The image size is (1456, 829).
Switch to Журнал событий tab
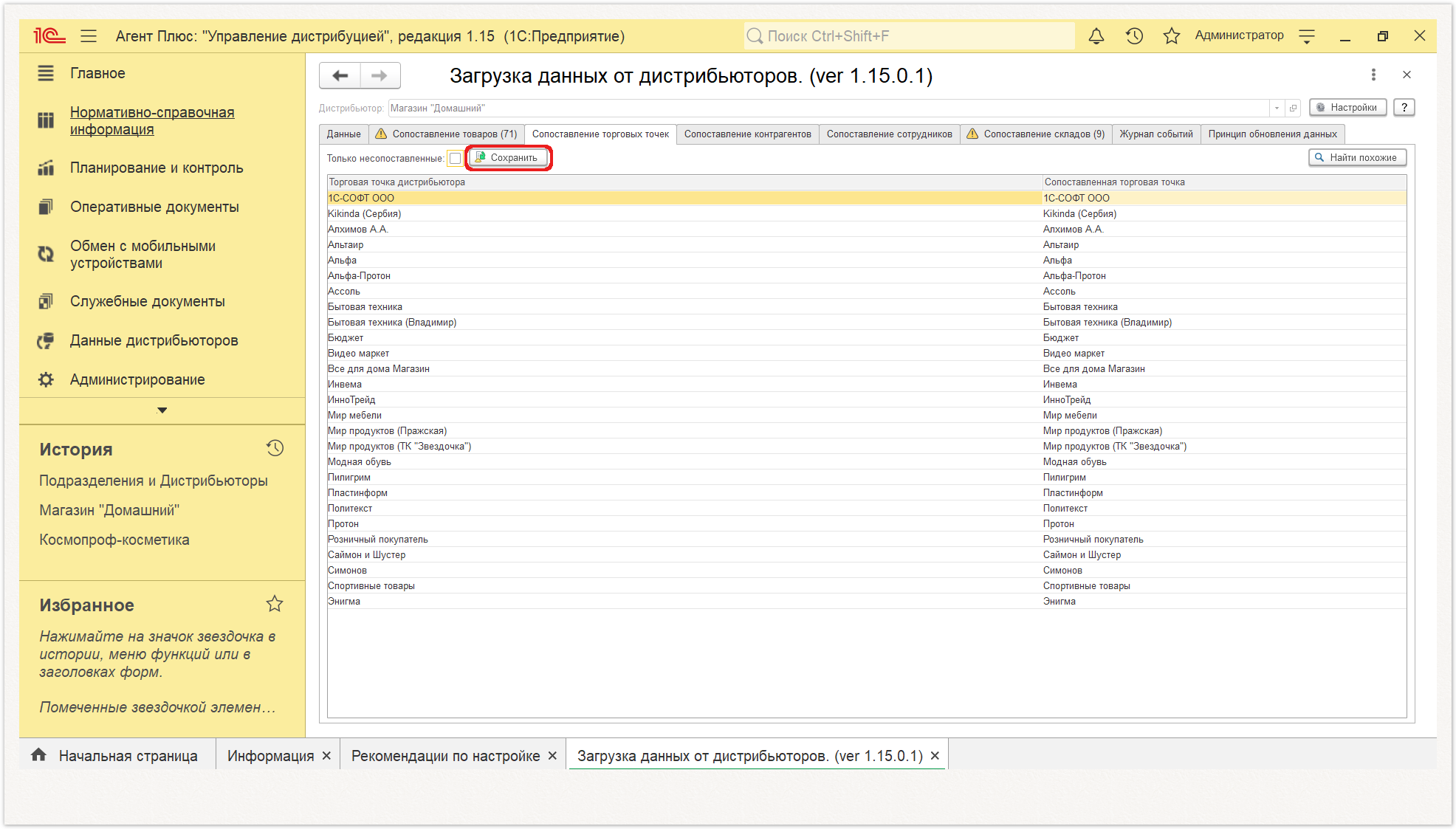click(x=1155, y=134)
